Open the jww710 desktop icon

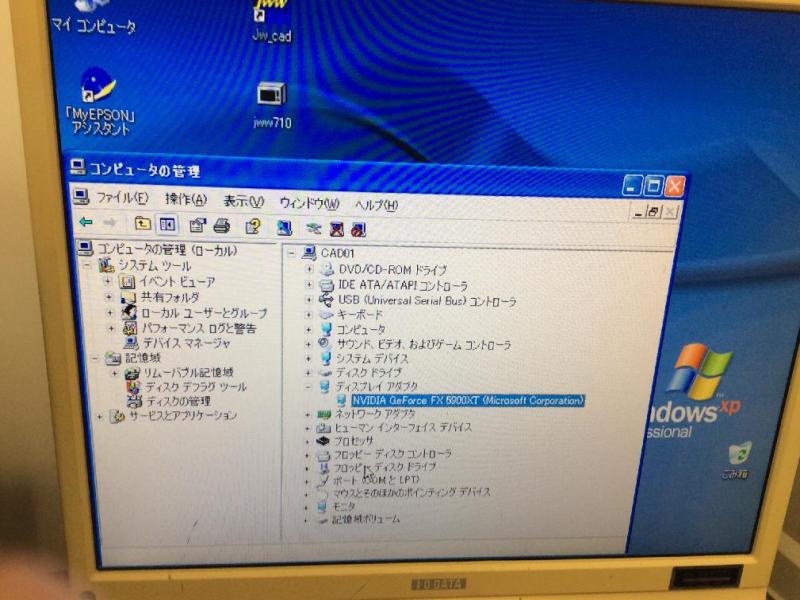(272, 106)
